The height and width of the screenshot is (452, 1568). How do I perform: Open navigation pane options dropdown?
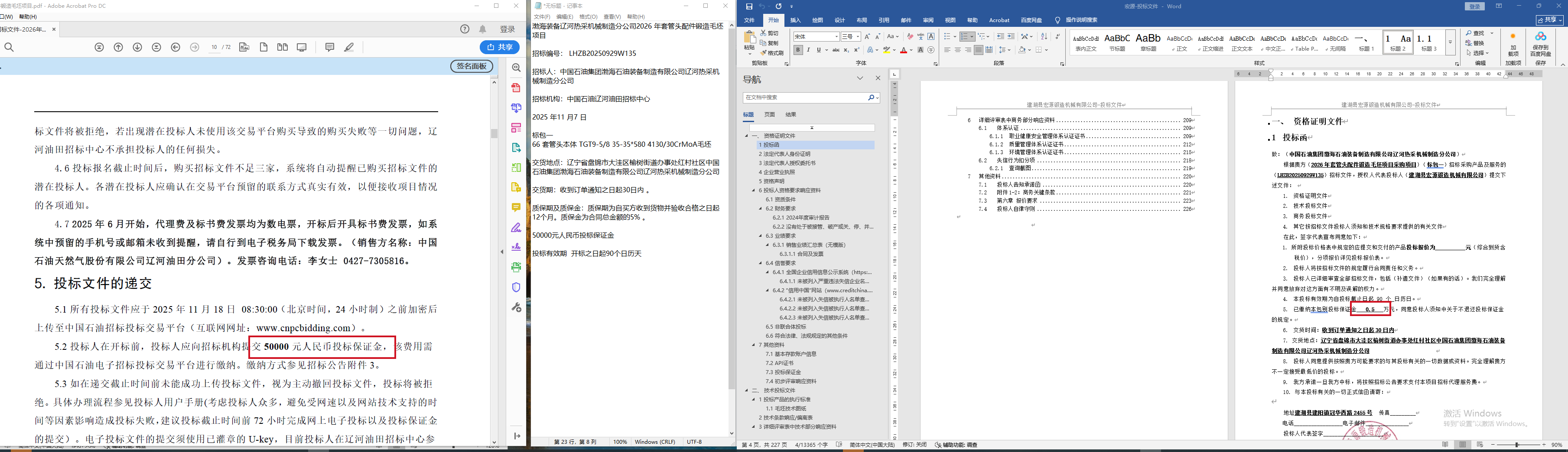pos(860,78)
